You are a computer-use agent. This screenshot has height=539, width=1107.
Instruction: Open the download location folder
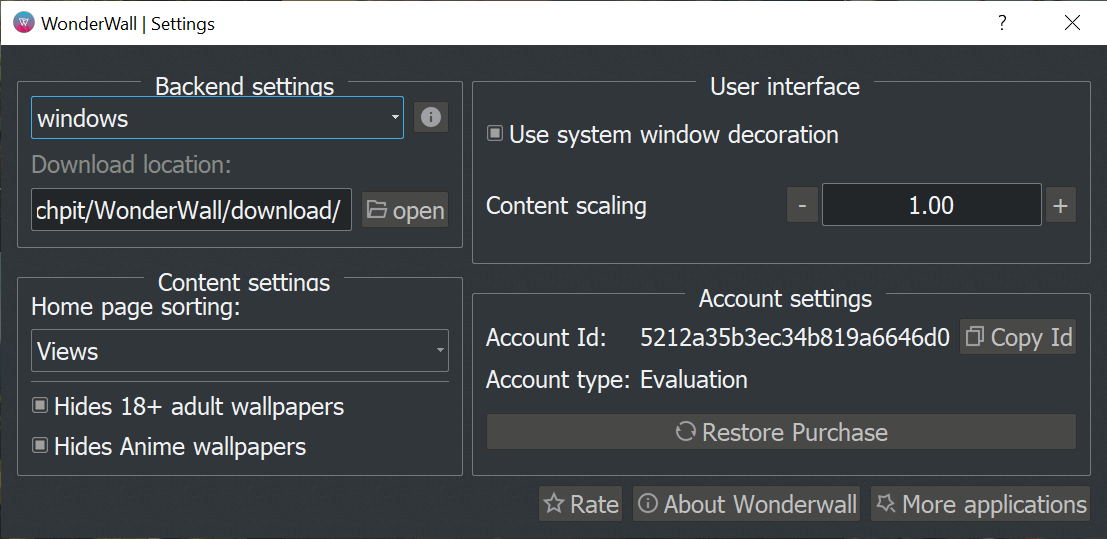[x=405, y=210]
